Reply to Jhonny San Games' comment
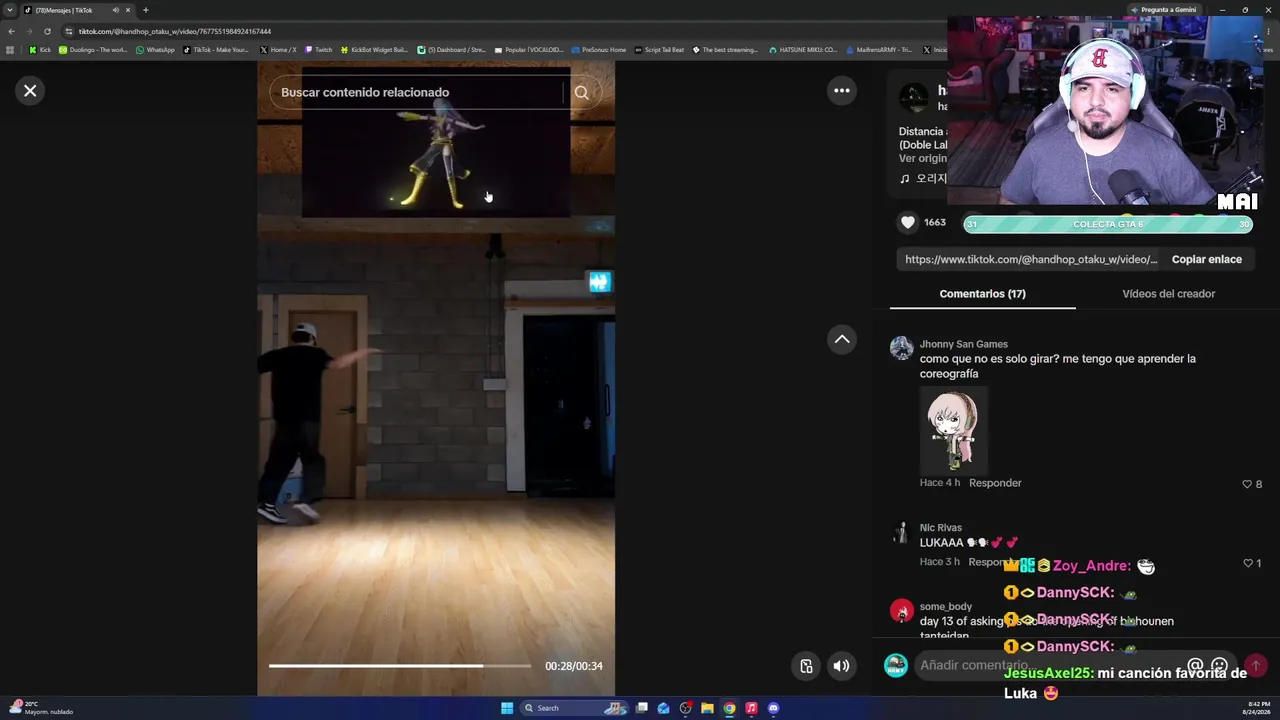 click(995, 483)
